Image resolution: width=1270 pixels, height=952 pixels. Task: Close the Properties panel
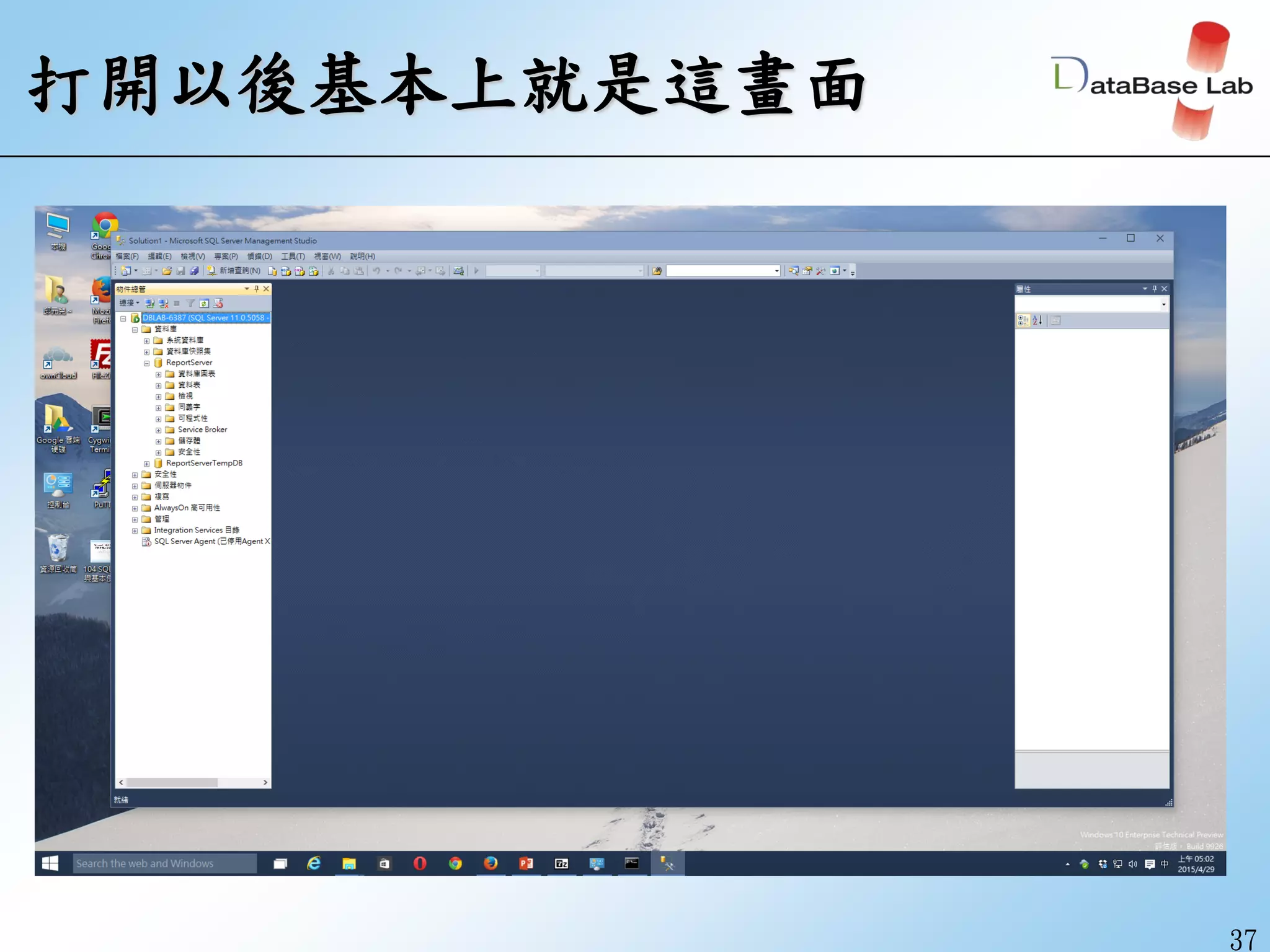click(x=1165, y=289)
